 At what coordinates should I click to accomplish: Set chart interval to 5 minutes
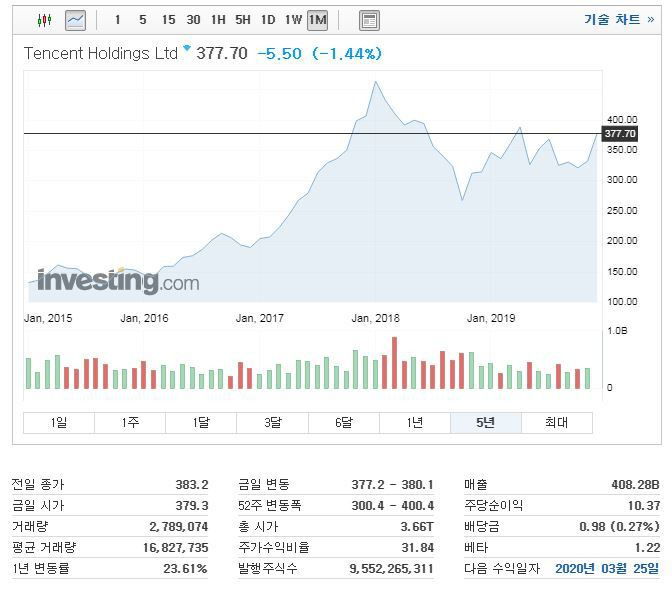[143, 20]
